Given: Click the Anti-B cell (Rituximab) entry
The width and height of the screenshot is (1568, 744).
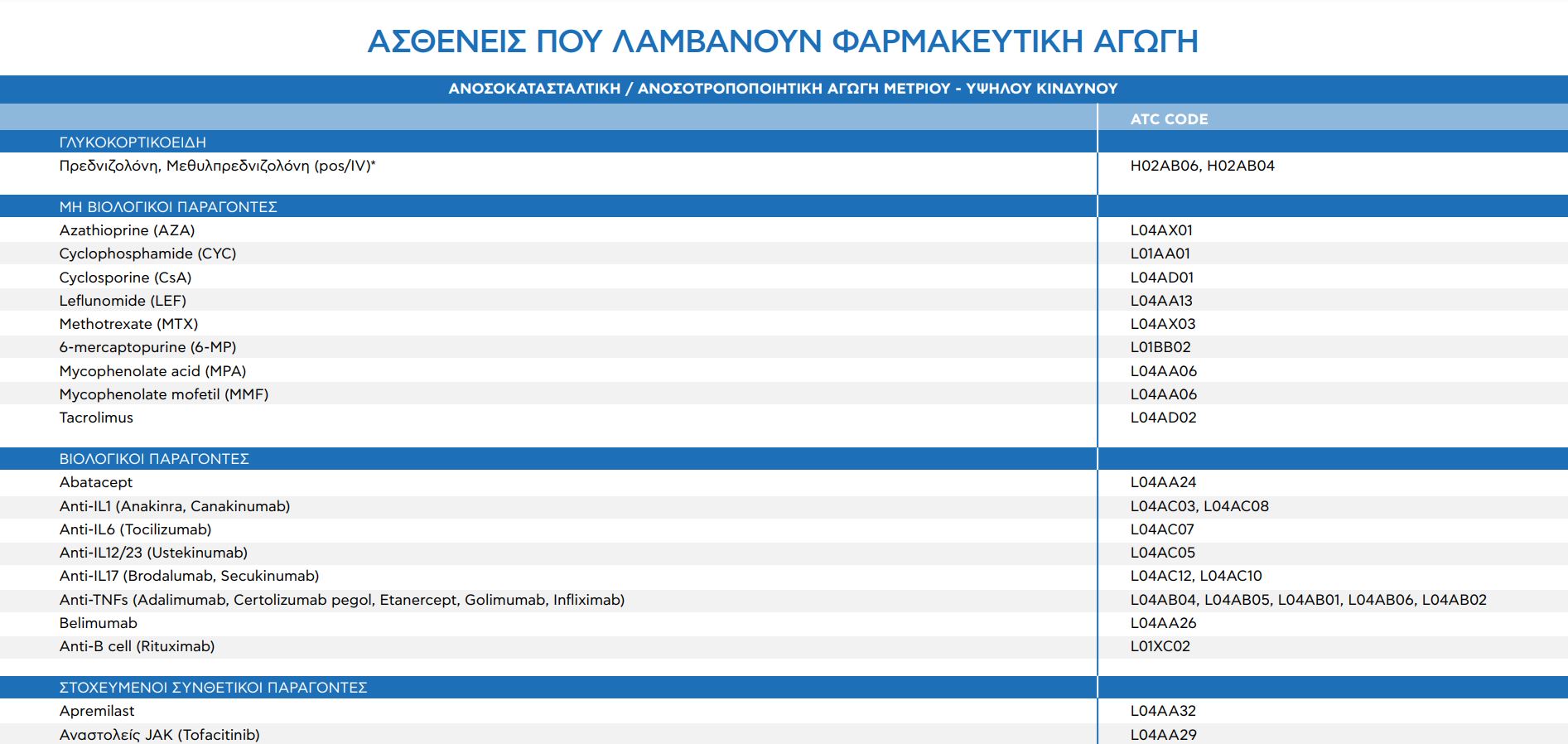Looking at the screenshot, I should [137, 646].
